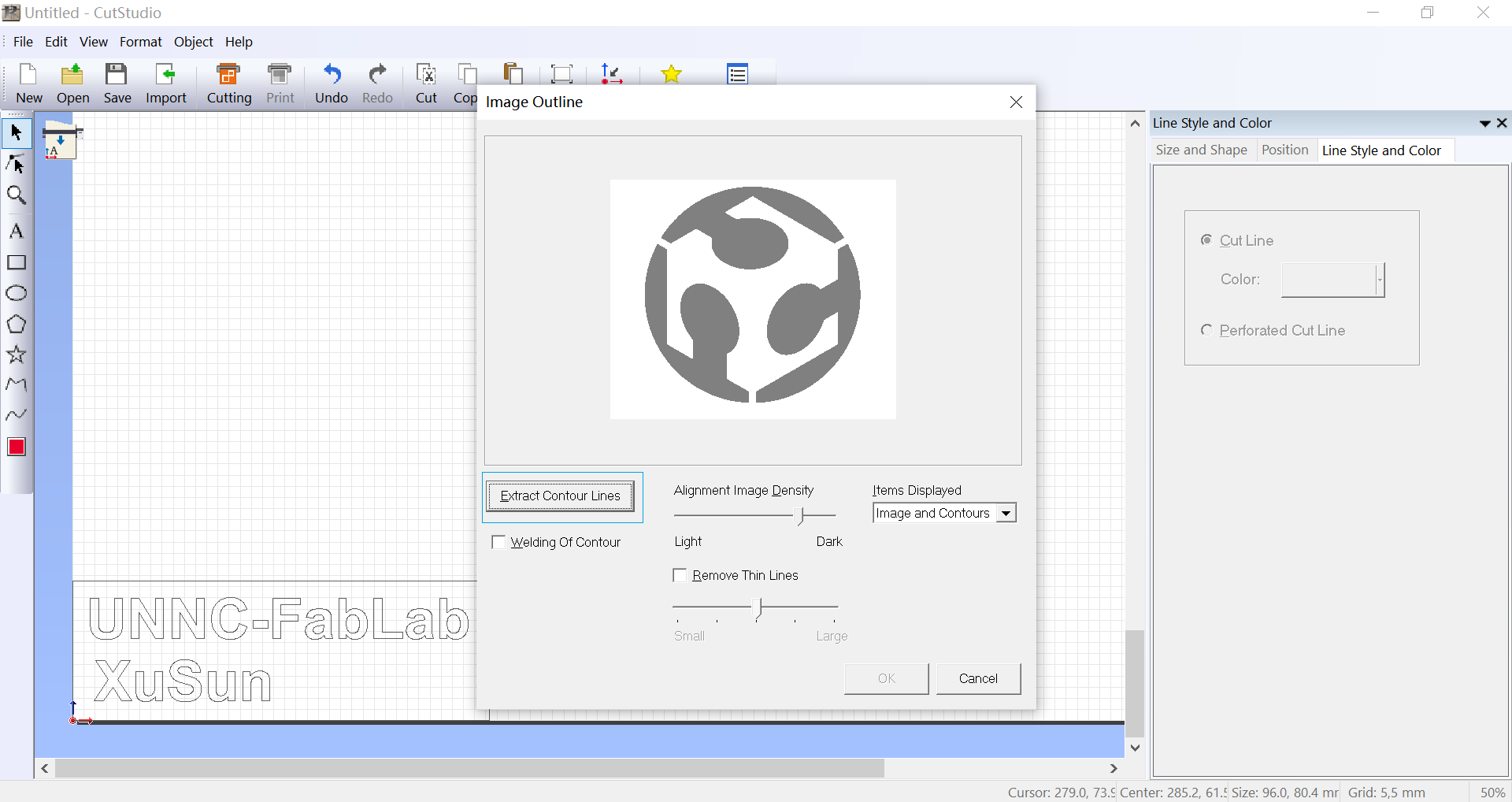Click the Paste clipboard icon

(513, 73)
